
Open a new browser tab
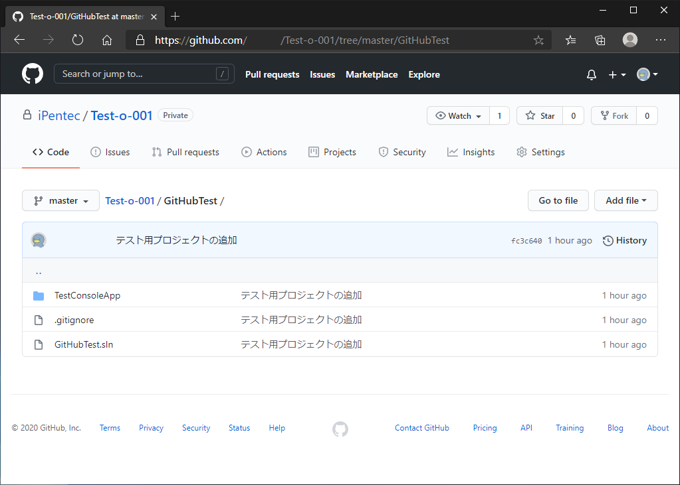(x=175, y=16)
